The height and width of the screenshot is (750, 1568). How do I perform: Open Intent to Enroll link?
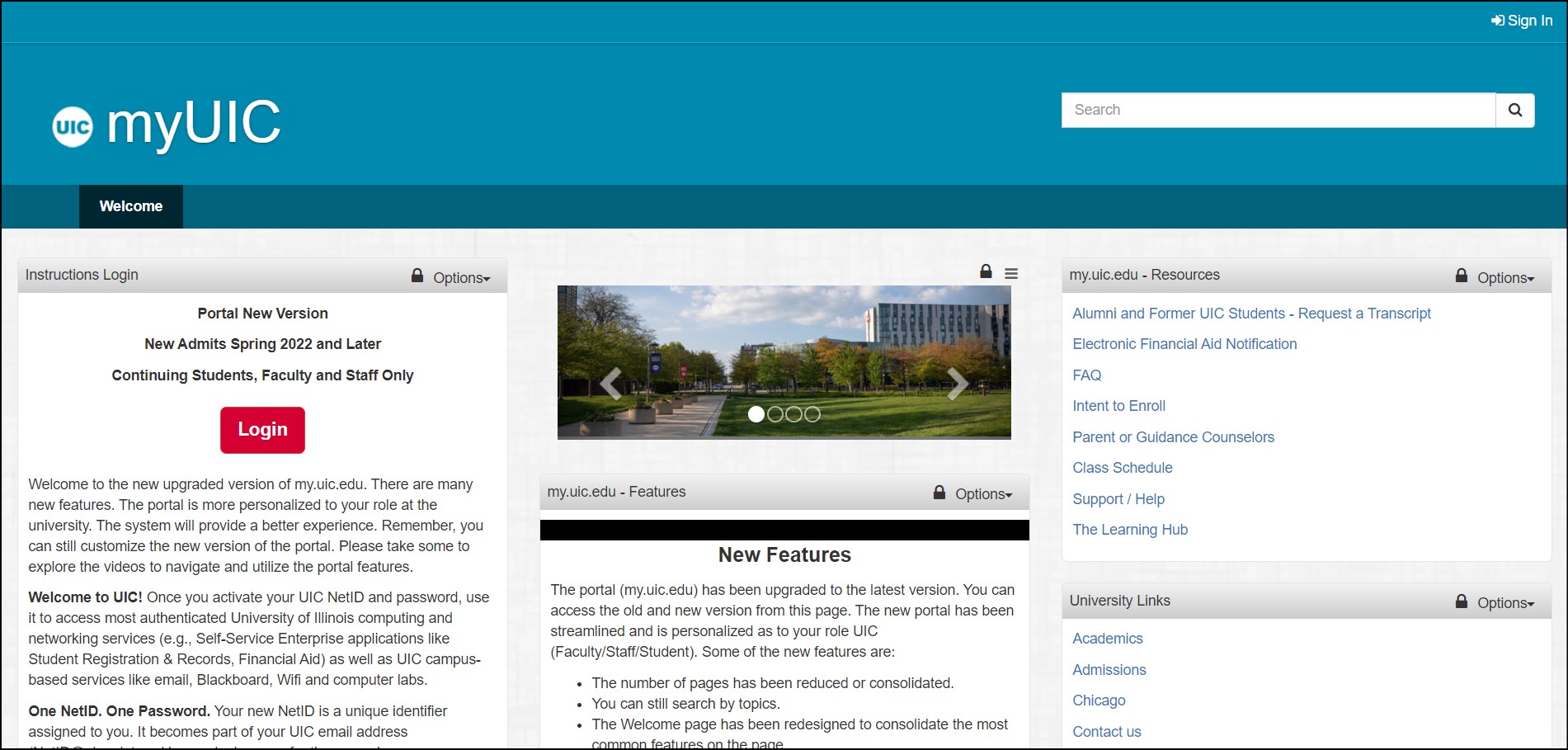click(1118, 406)
